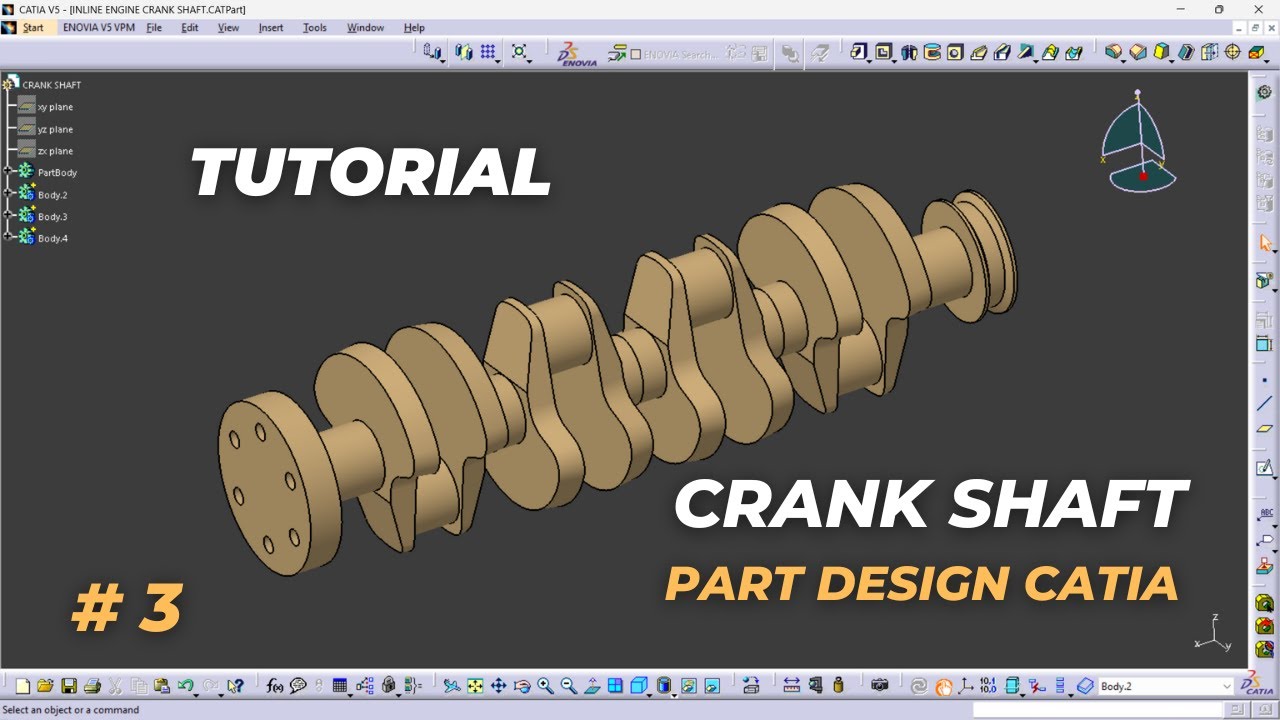
Task: Open a file with the Open folder icon
Action: 45,686
